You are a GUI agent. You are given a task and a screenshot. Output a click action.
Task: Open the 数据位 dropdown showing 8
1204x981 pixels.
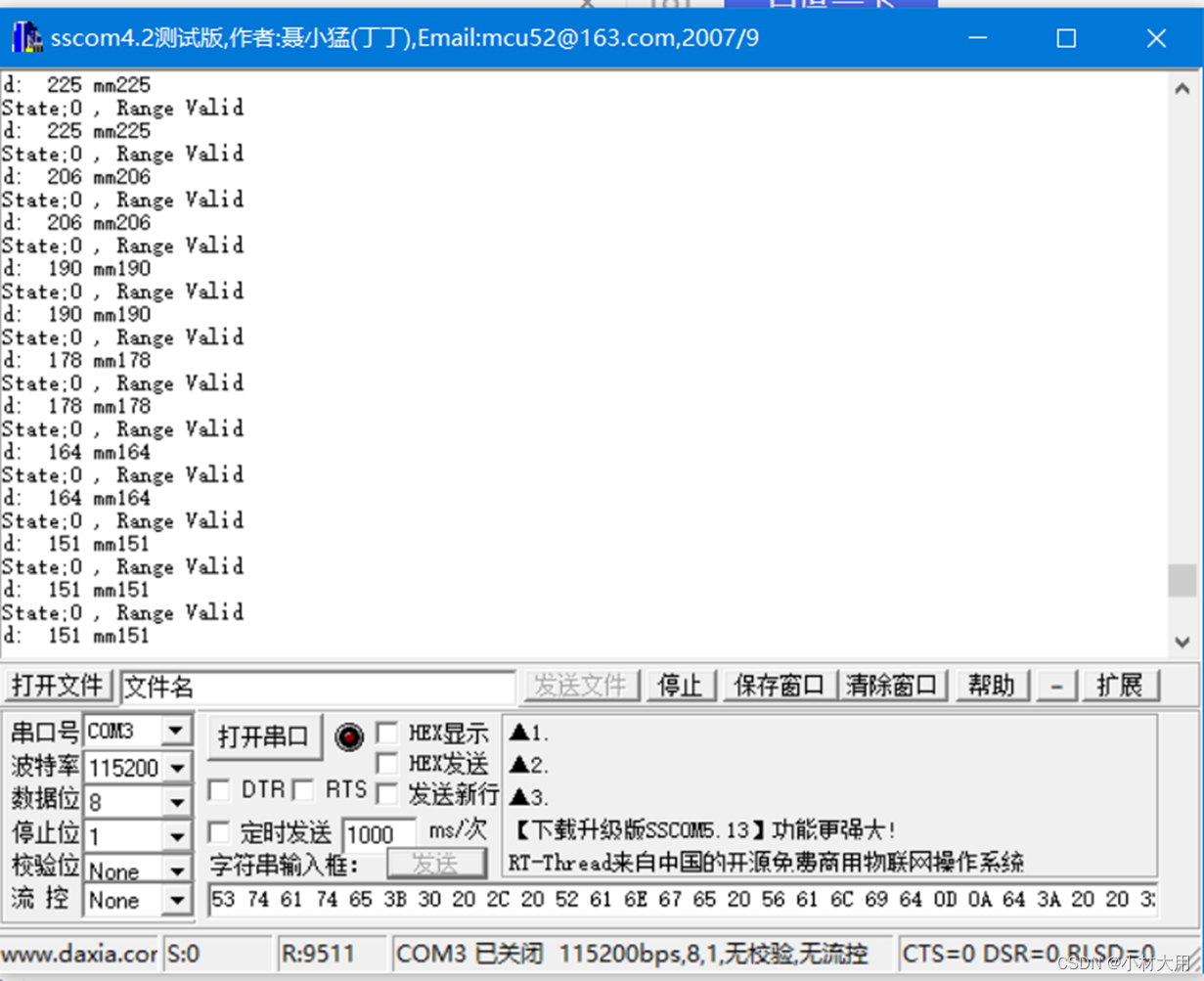(177, 802)
